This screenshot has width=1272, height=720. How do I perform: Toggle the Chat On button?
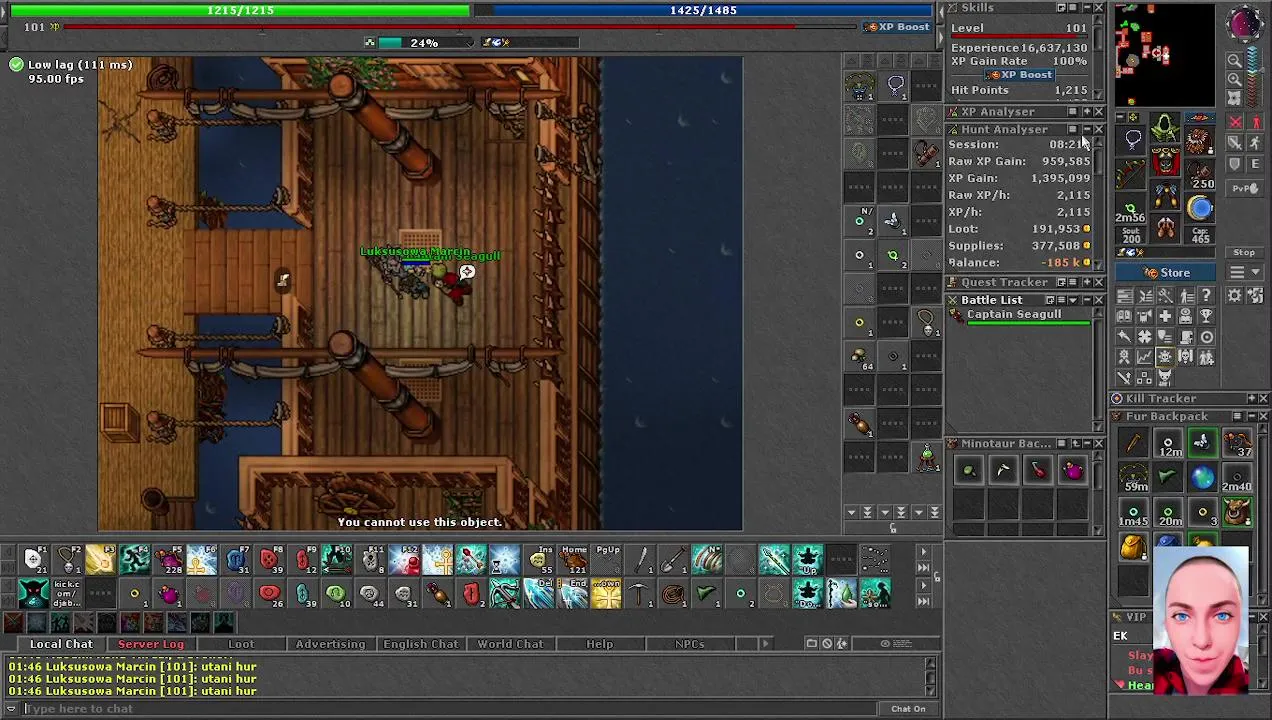pos(908,709)
